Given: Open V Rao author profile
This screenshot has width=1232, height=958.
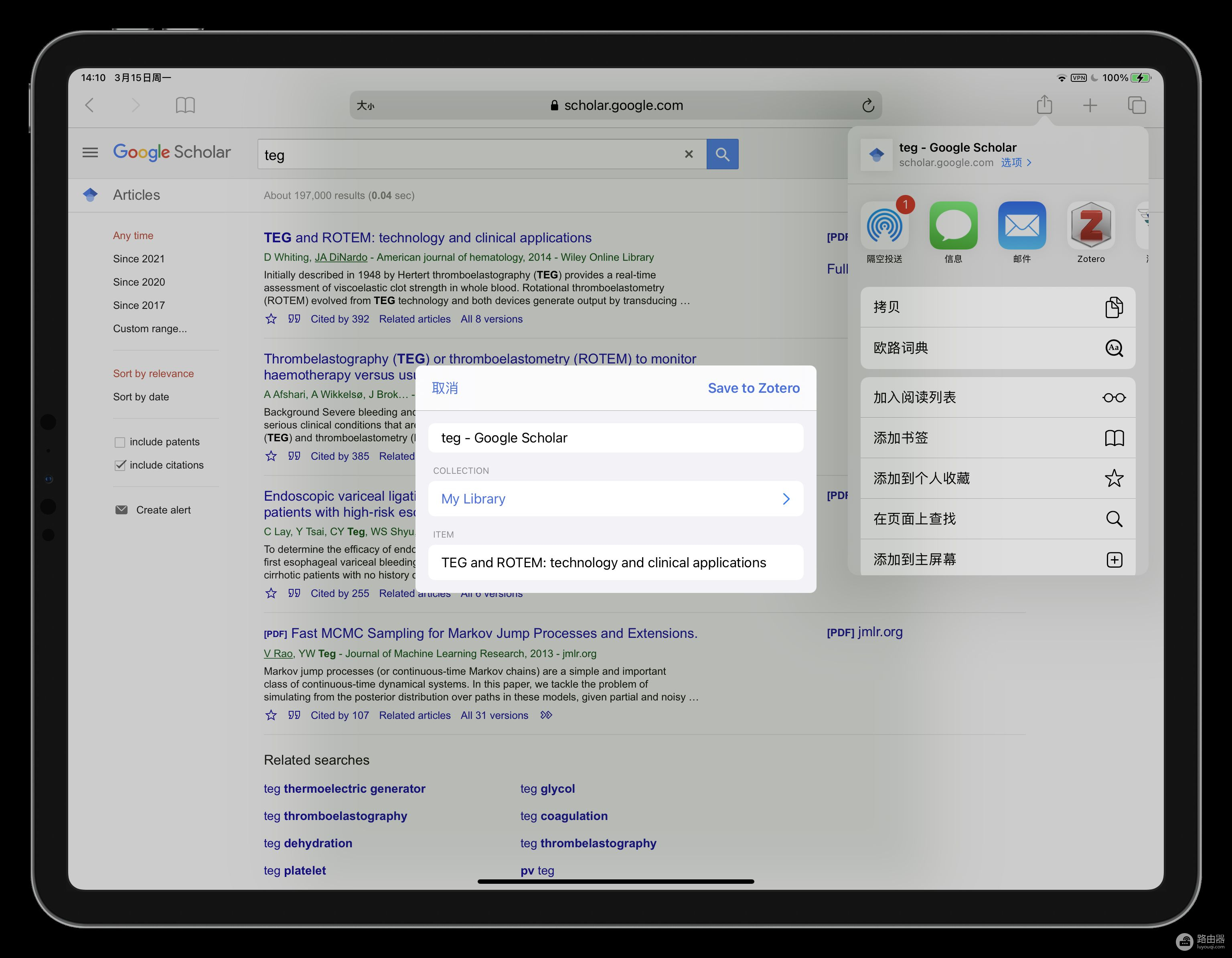Looking at the screenshot, I should click(278, 654).
